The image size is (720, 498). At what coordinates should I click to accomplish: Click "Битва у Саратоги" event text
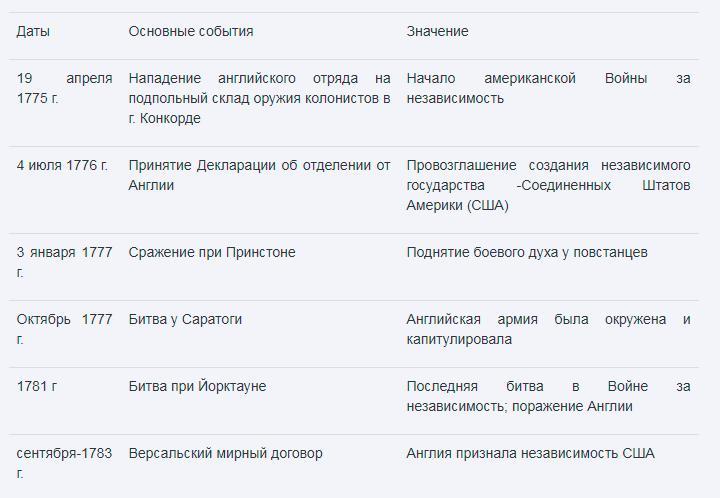(185, 319)
